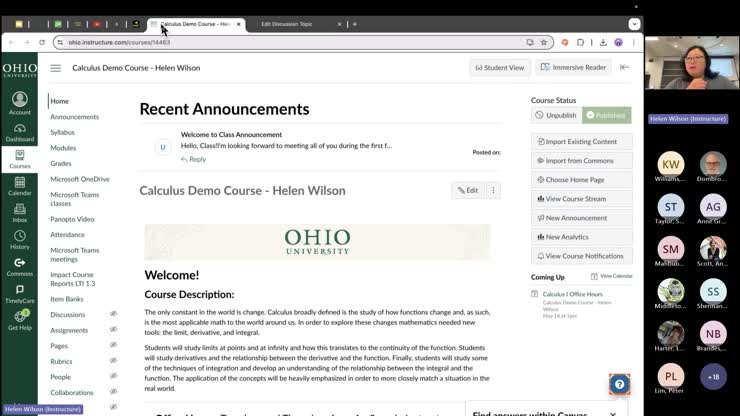Click Import Existing Content
Image resolution: width=740 pixels, height=416 pixels.
pyautogui.click(x=581, y=142)
